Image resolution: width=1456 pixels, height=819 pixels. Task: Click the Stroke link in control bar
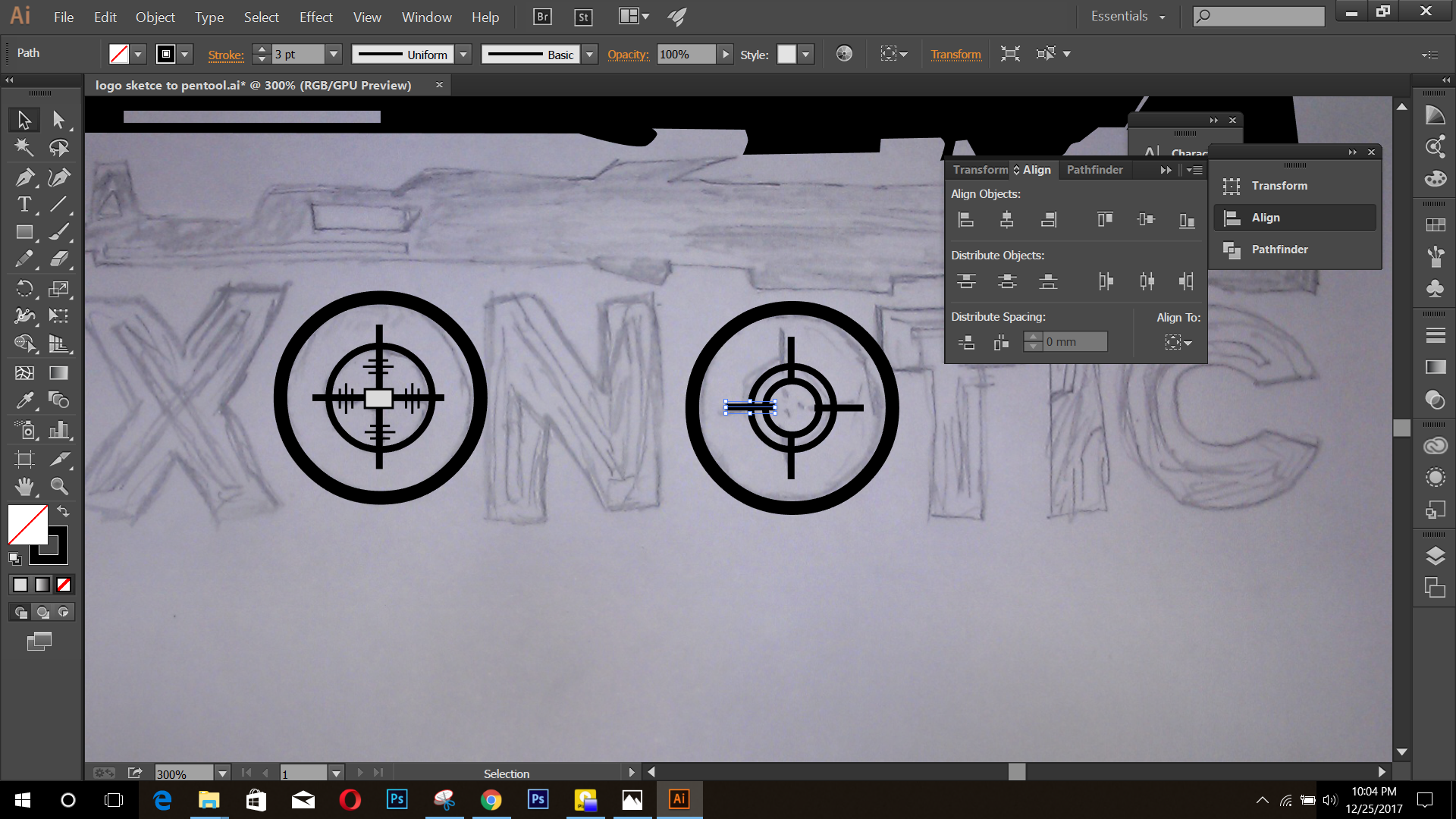226,55
